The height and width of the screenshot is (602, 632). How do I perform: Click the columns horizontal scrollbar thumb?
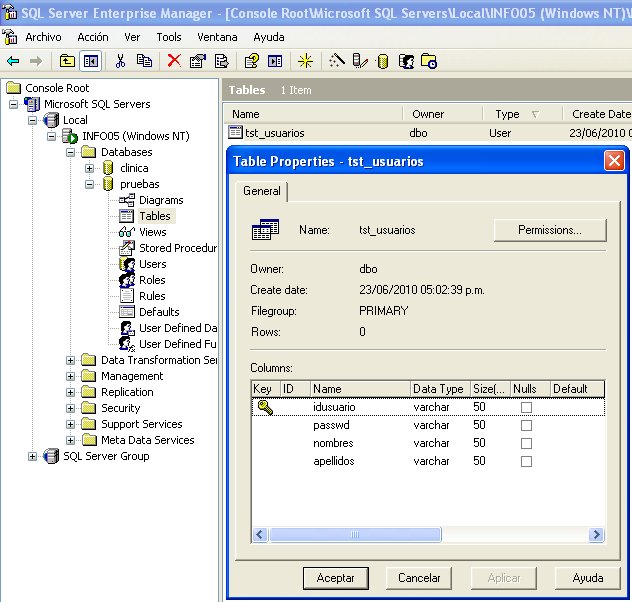(x=355, y=535)
